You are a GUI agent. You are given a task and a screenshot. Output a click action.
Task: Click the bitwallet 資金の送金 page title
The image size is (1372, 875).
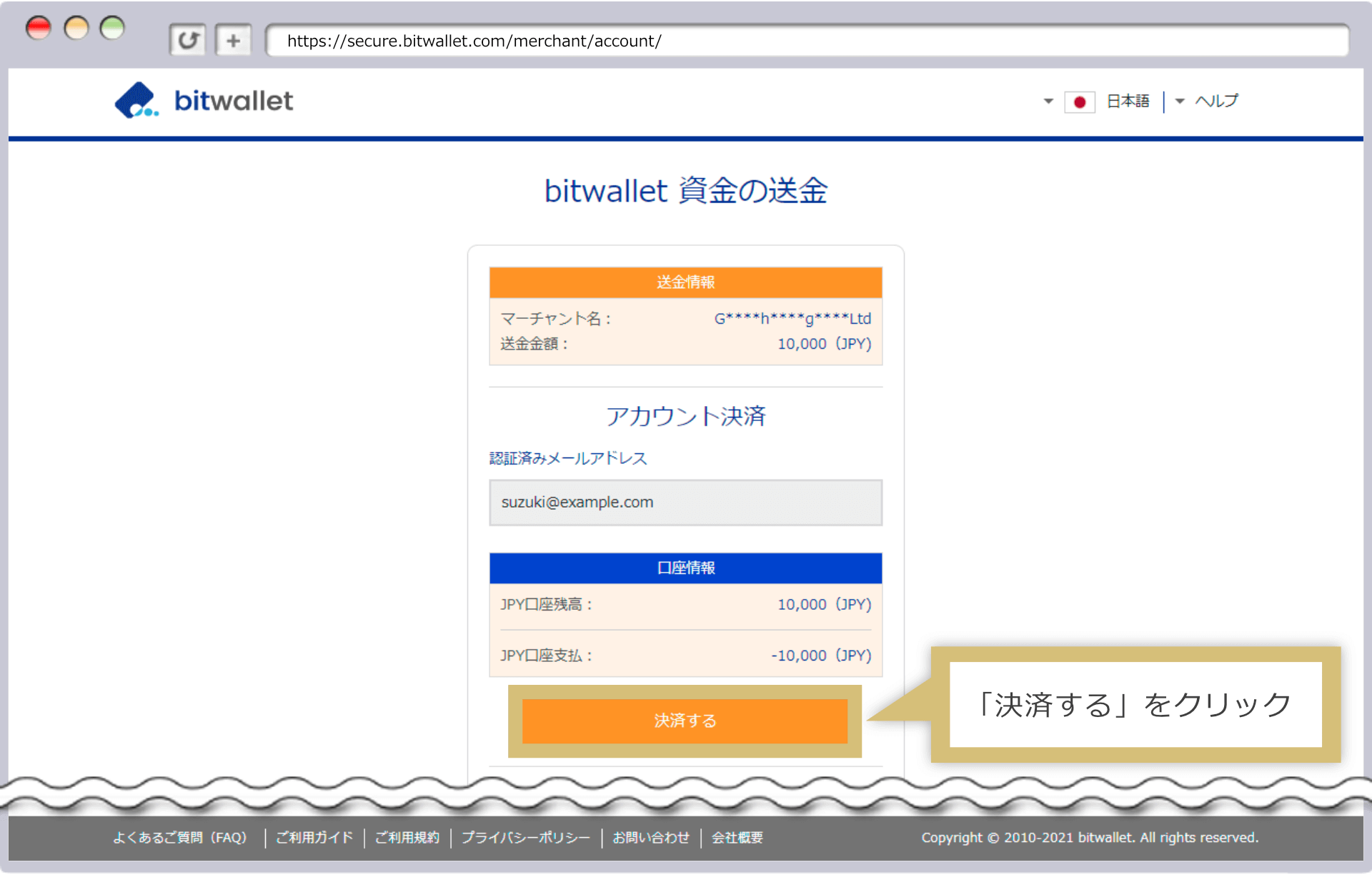coord(685,191)
